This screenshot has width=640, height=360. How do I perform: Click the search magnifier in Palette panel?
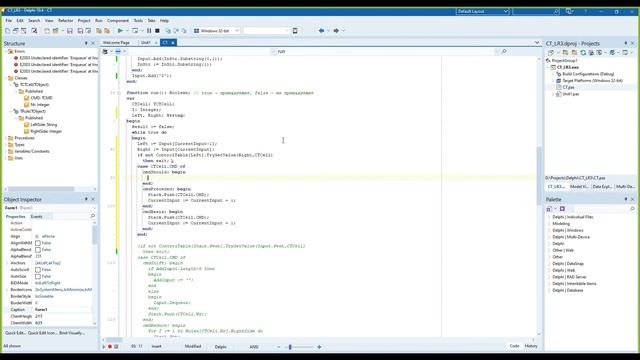click(632, 209)
